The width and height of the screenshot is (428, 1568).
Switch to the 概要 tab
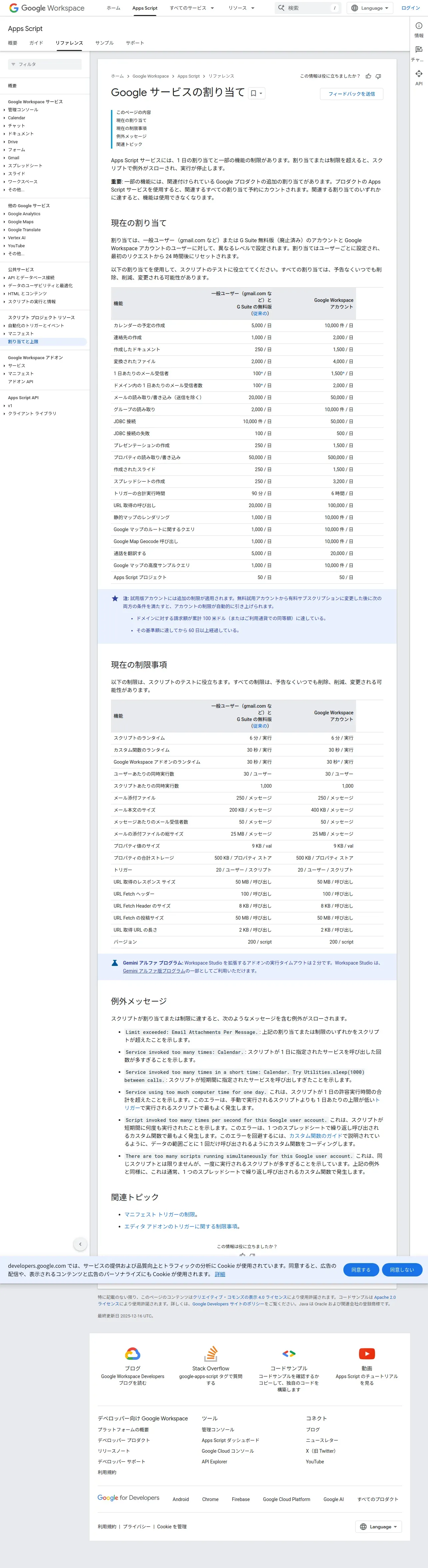click(13, 43)
